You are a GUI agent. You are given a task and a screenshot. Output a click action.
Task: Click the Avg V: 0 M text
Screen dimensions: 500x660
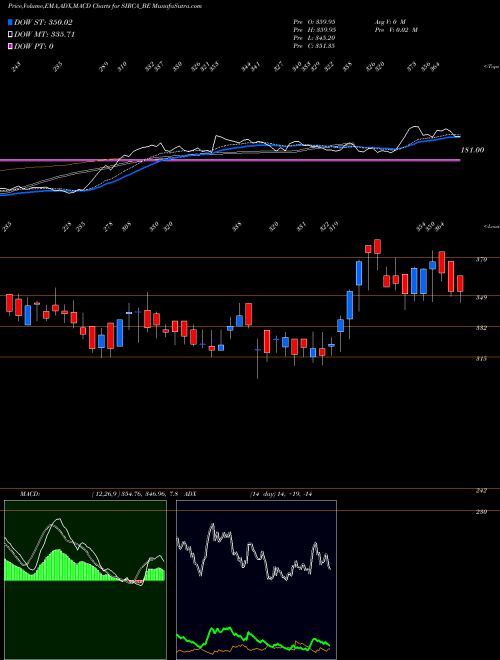(x=389, y=21)
